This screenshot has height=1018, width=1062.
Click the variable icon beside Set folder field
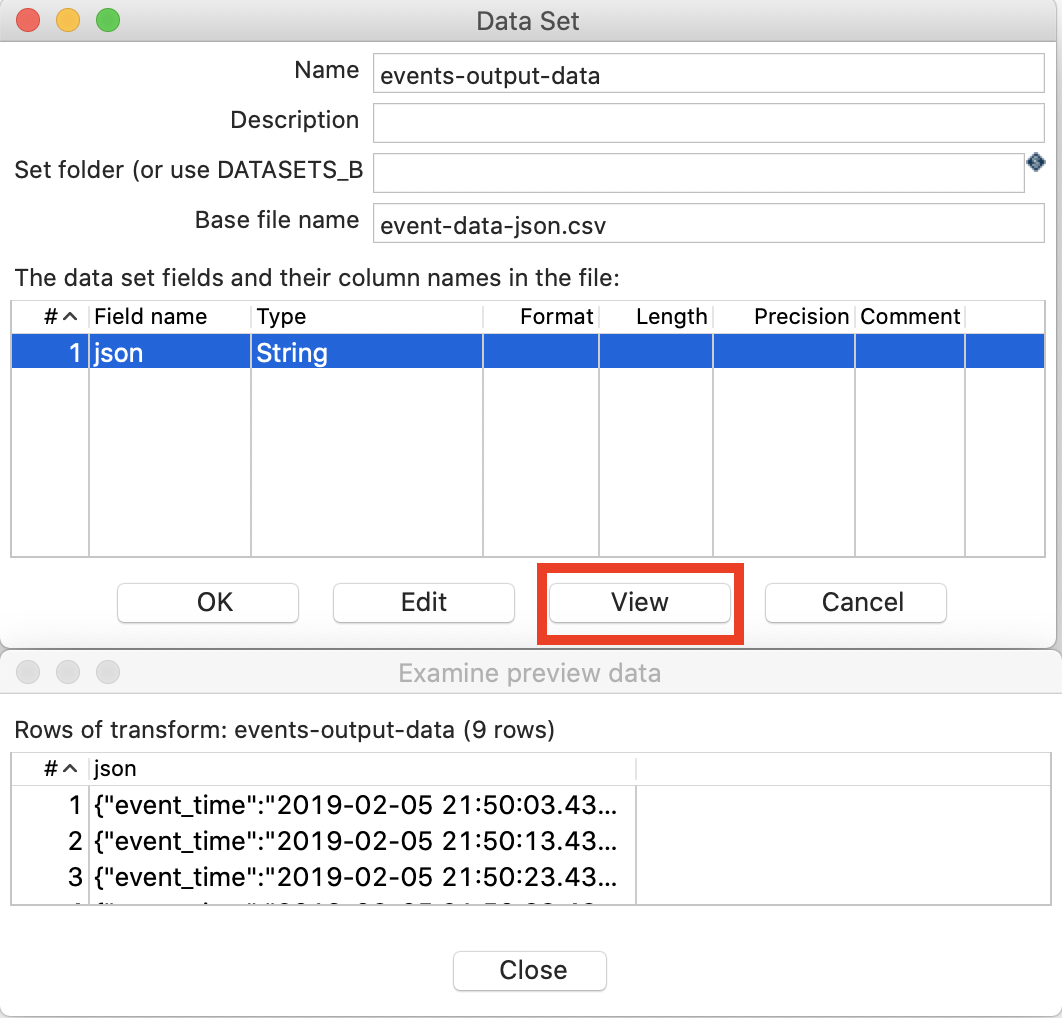tap(1036, 163)
